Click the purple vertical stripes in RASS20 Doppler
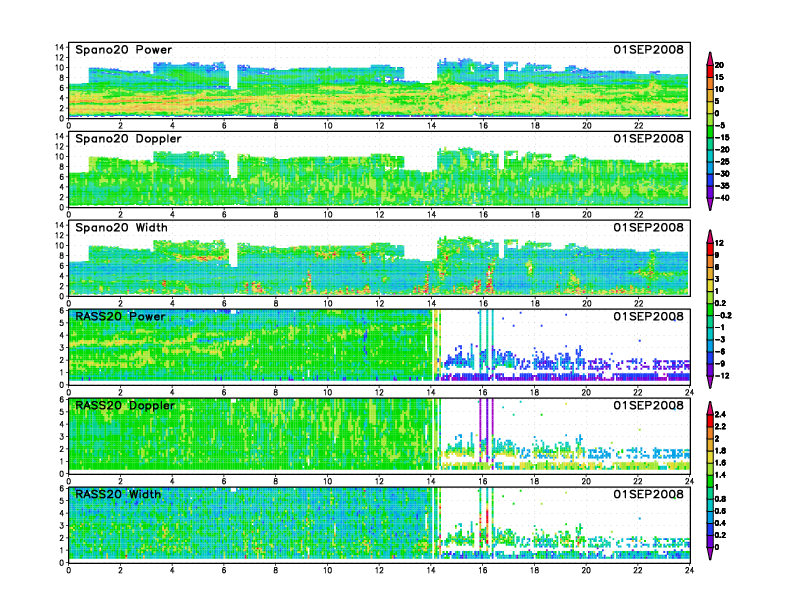The image size is (792, 612). point(486,430)
